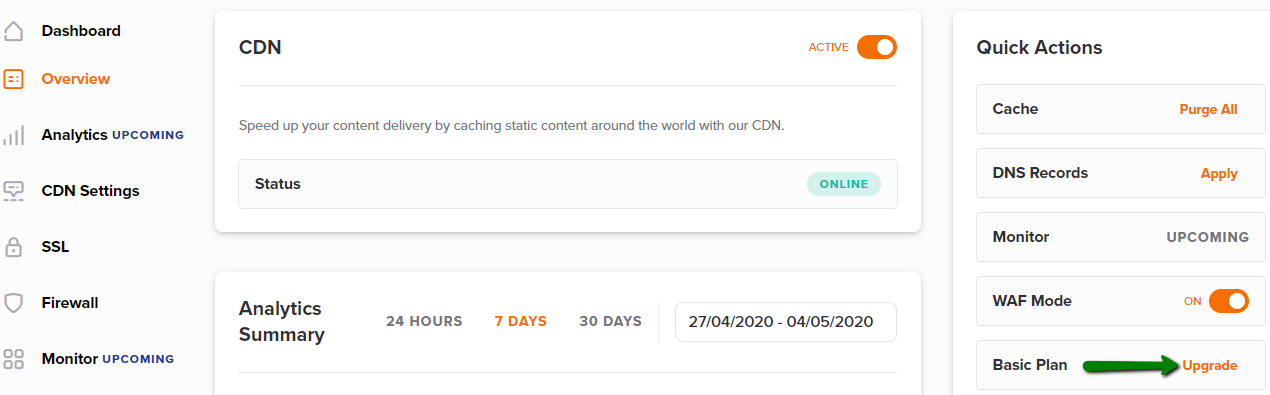Select the 30 DAYS analytics range

[x=610, y=322]
